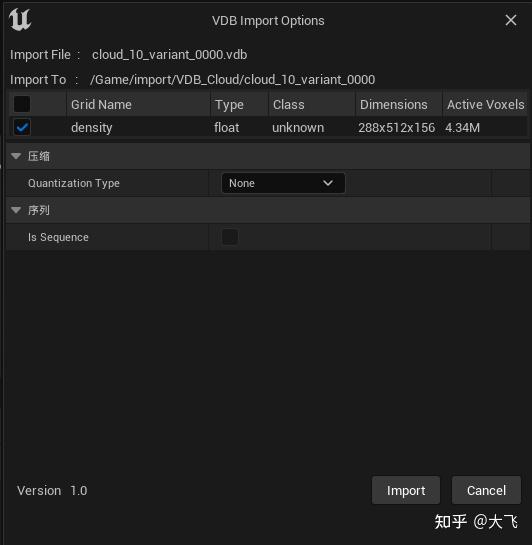532x545 pixels.
Task: Enable the Is Sequence checkbox
Action: coord(230,237)
